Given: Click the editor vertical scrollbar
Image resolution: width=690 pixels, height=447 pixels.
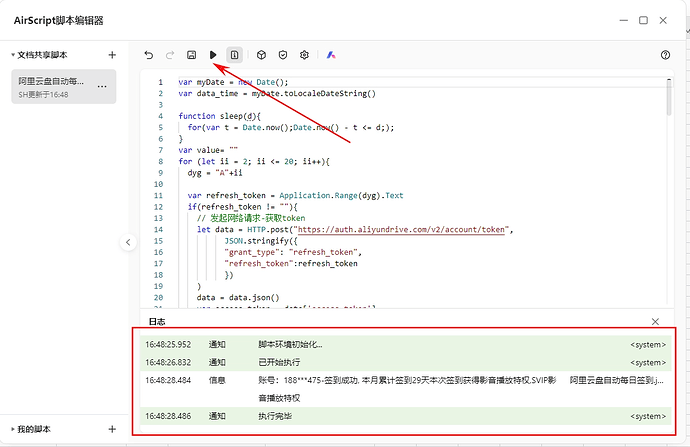Looking at the screenshot, I should 669,98.
